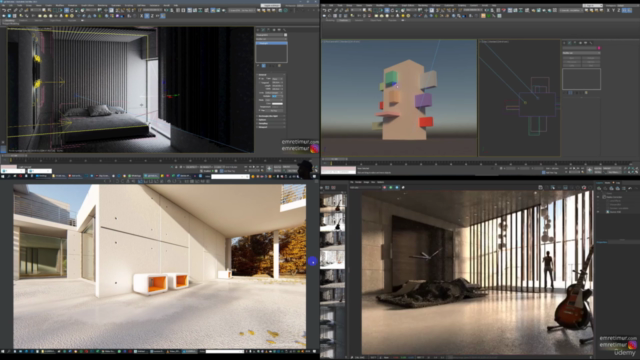
Task: Select first history thumbnail in frame buffer
Action: pyautogui.click(x=332, y=202)
